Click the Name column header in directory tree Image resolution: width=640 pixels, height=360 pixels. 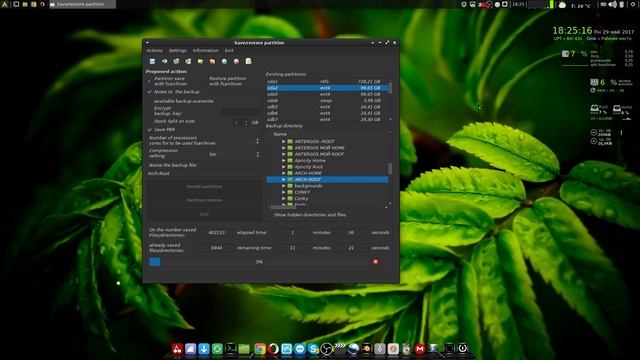point(280,134)
